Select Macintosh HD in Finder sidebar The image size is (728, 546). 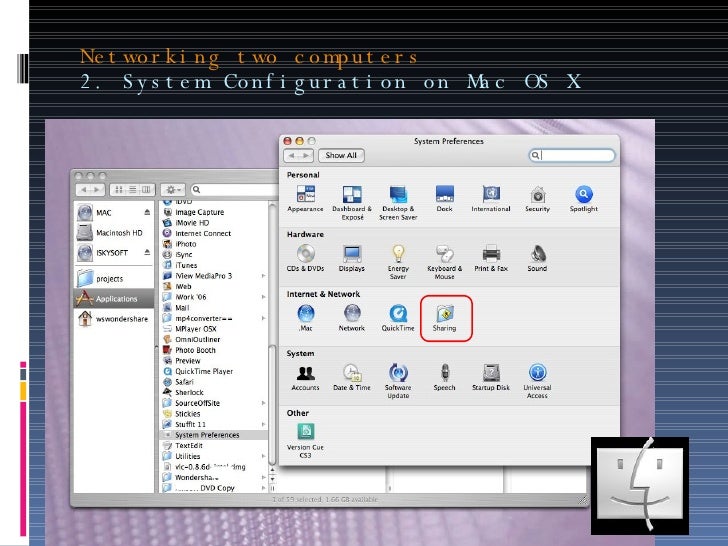113,233
